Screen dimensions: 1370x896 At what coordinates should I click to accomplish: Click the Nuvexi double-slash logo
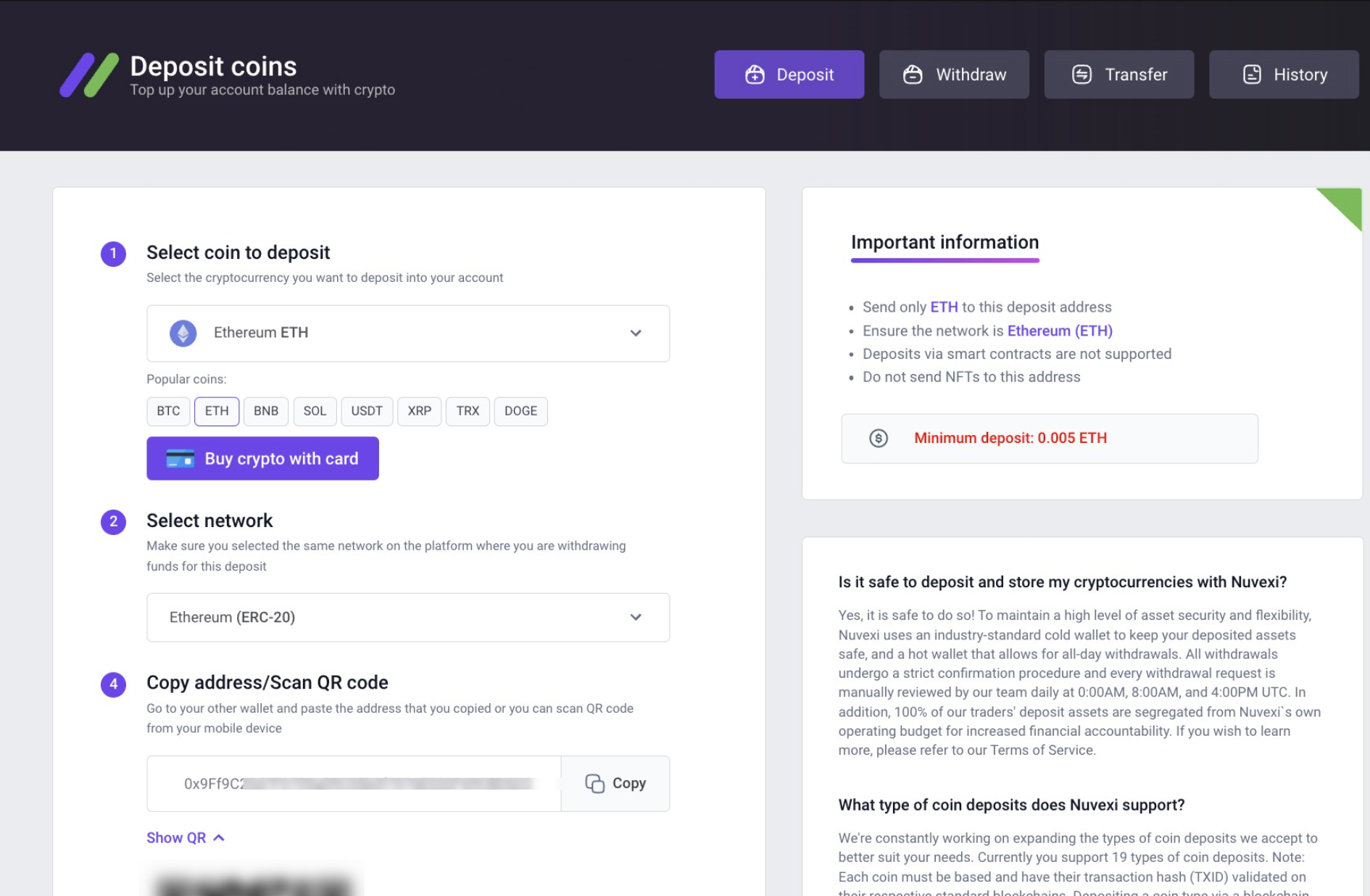click(x=89, y=75)
